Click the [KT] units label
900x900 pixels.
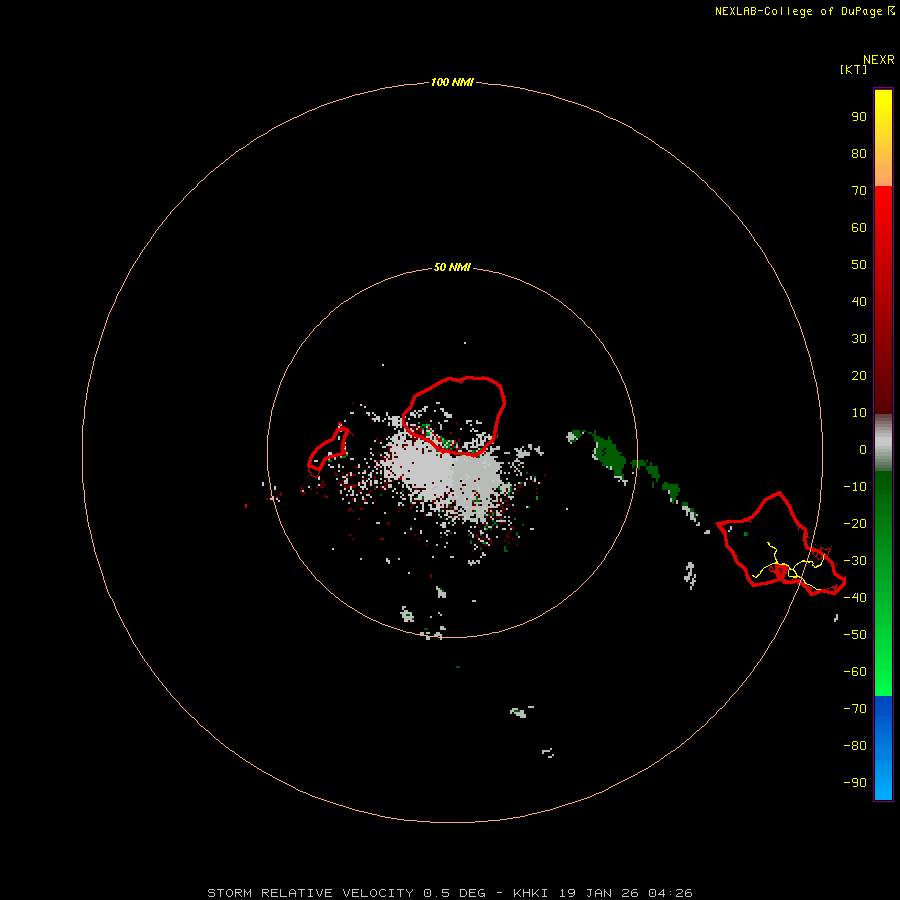pos(854,69)
